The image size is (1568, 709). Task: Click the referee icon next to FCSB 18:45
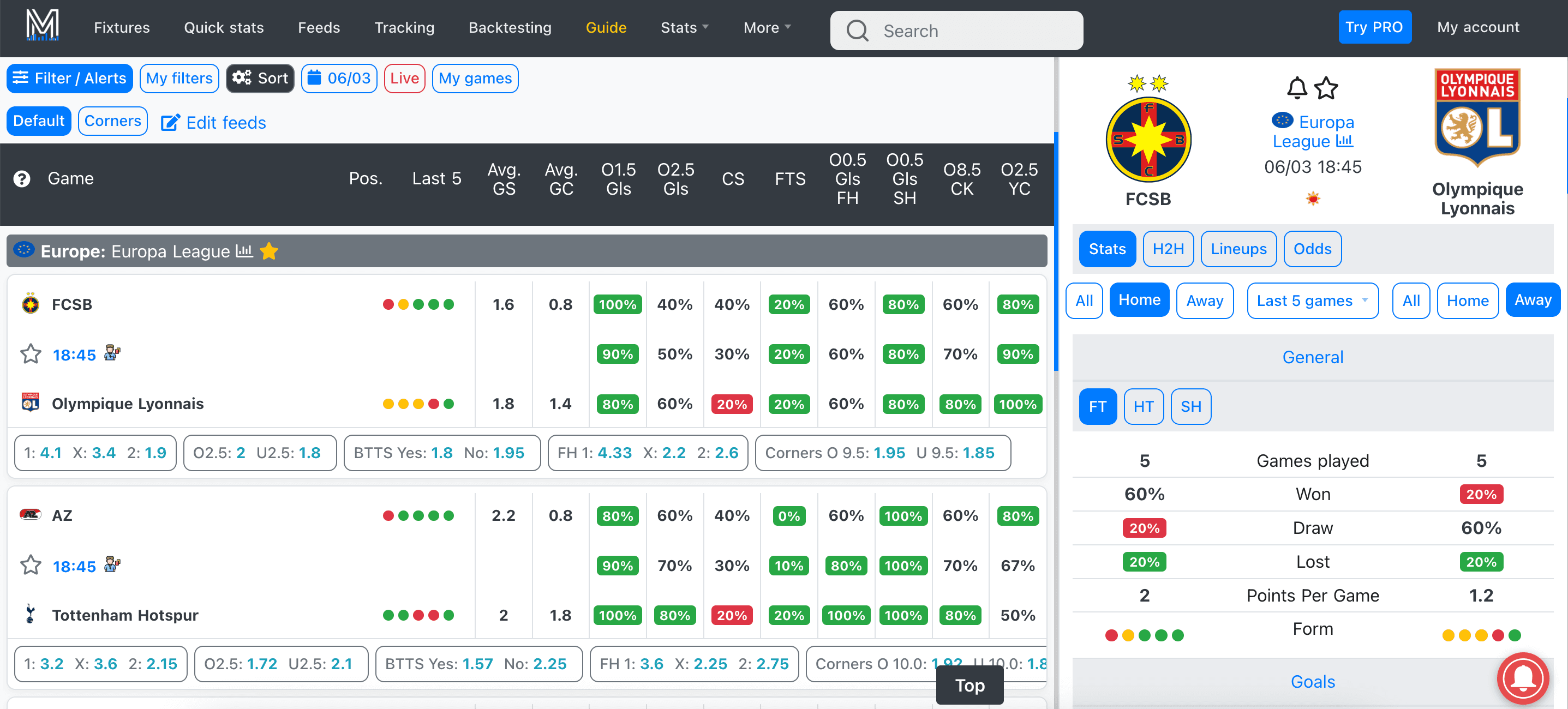click(x=112, y=353)
